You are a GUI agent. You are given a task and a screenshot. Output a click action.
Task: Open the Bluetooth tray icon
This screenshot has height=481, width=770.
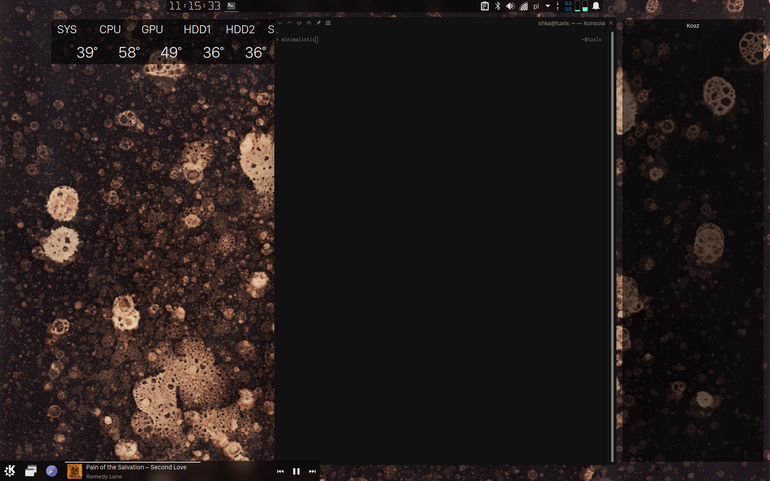click(497, 6)
